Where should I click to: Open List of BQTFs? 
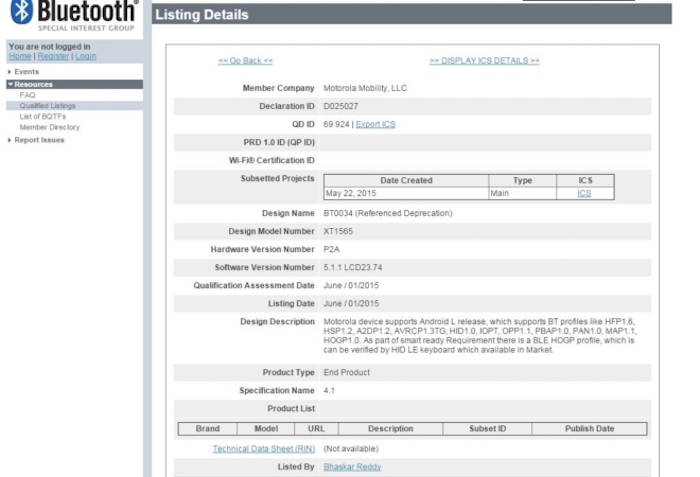[x=42, y=116]
